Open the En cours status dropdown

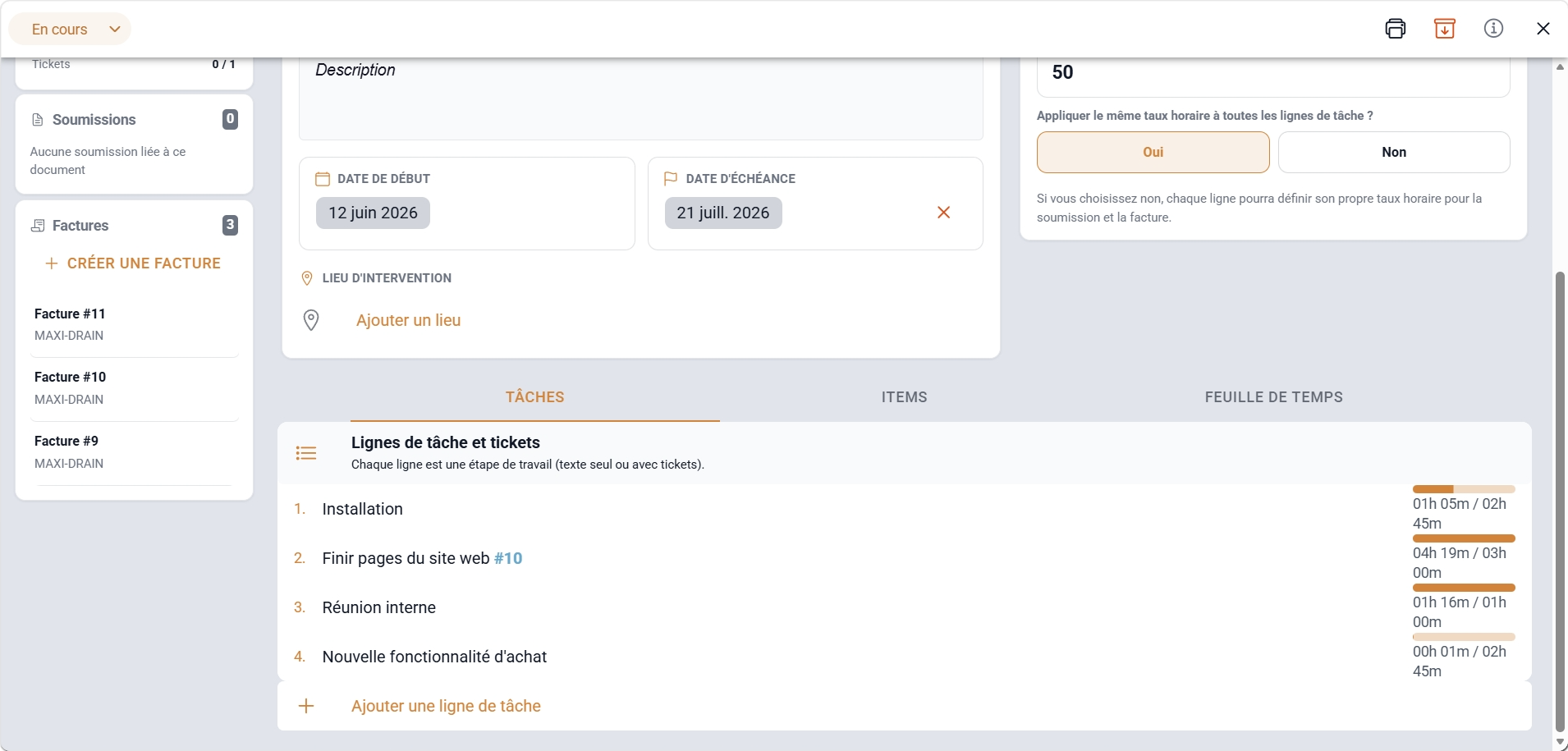[x=70, y=30]
